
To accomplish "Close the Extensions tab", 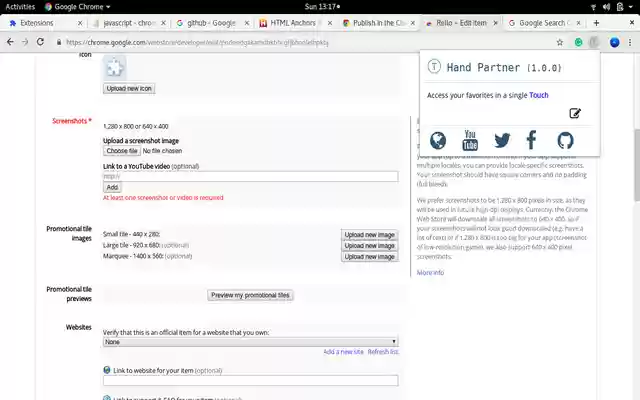I will pos(80,23).
